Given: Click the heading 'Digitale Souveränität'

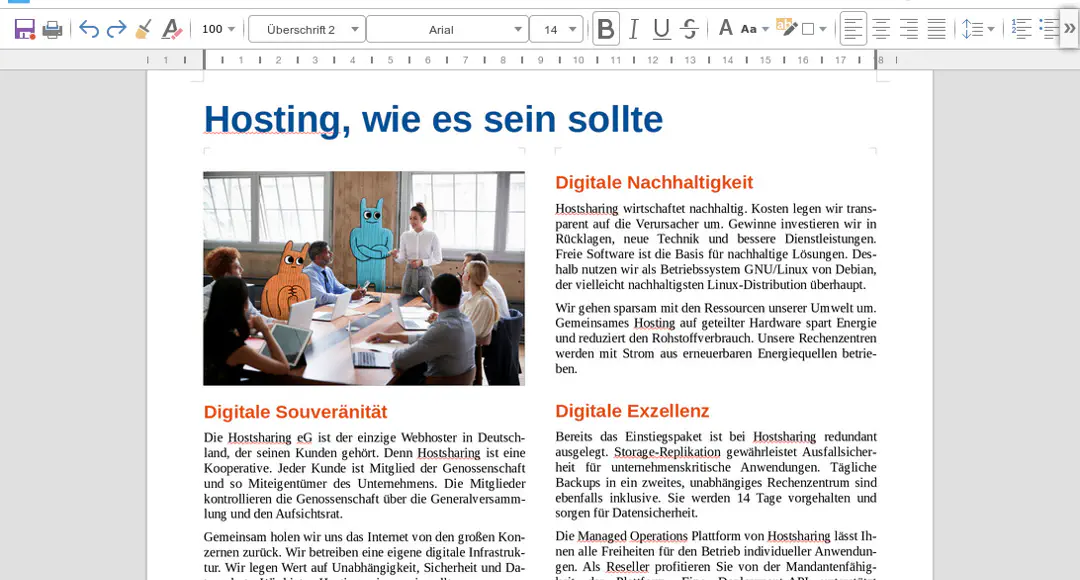Looking at the screenshot, I should 295,412.
